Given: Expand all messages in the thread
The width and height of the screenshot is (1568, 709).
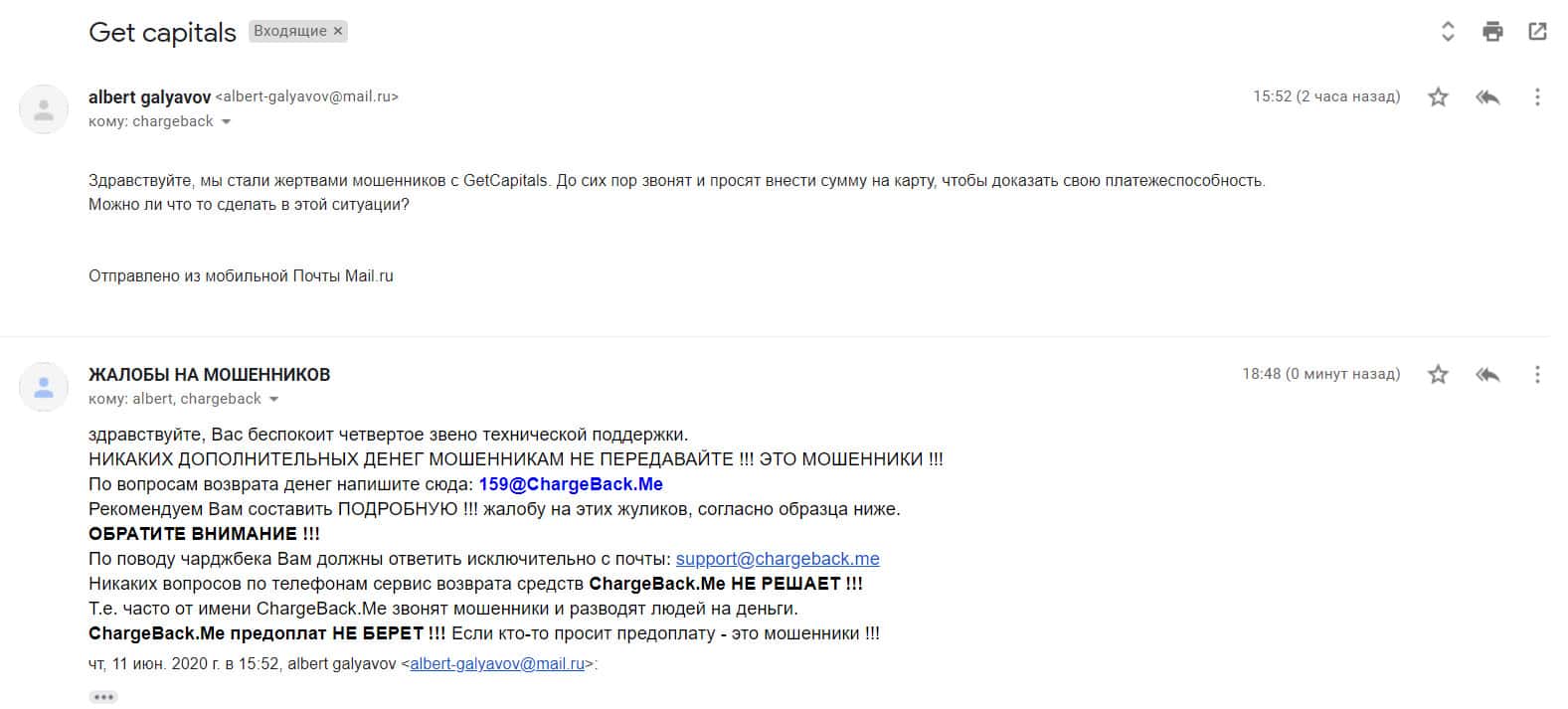Looking at the screenshot, I should (x=1448, y=32).
